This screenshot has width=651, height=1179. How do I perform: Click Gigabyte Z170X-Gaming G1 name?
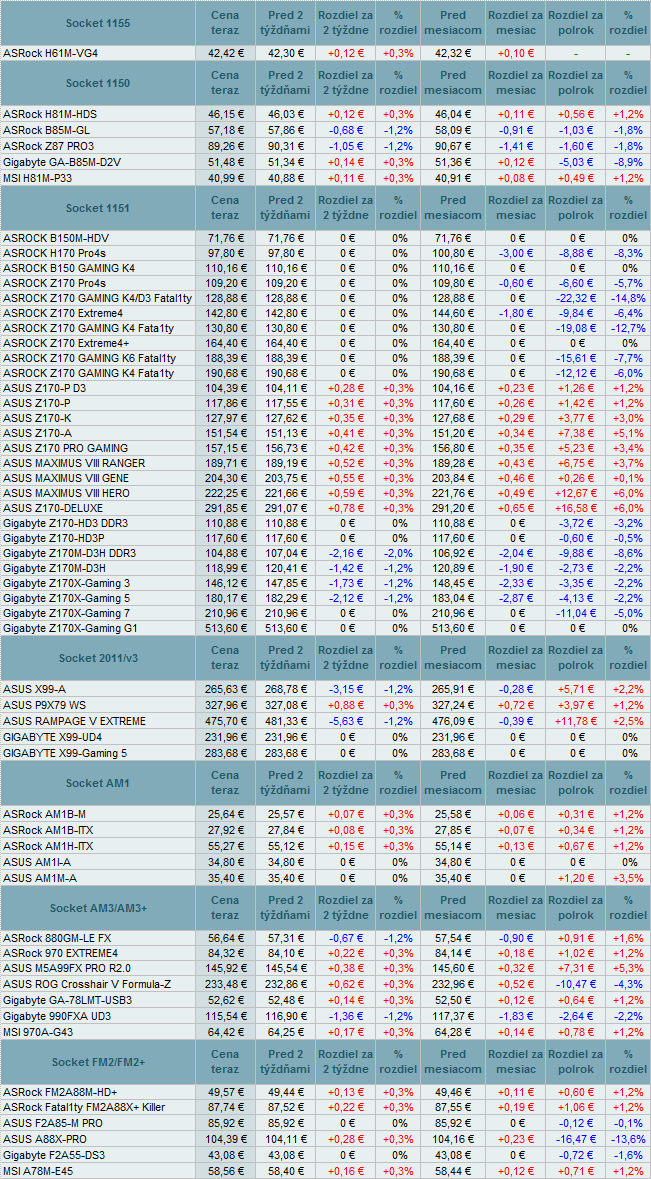[x=70, y=628]
